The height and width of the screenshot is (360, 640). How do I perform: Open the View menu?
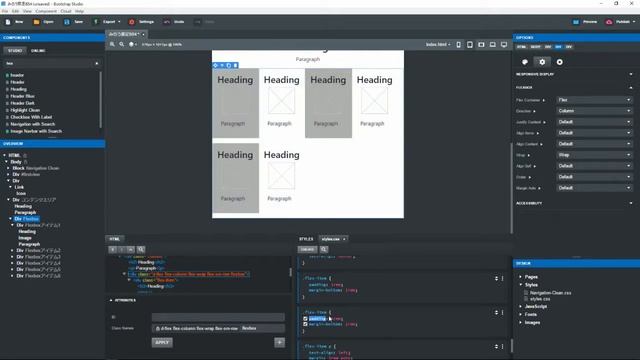(27, 11)
